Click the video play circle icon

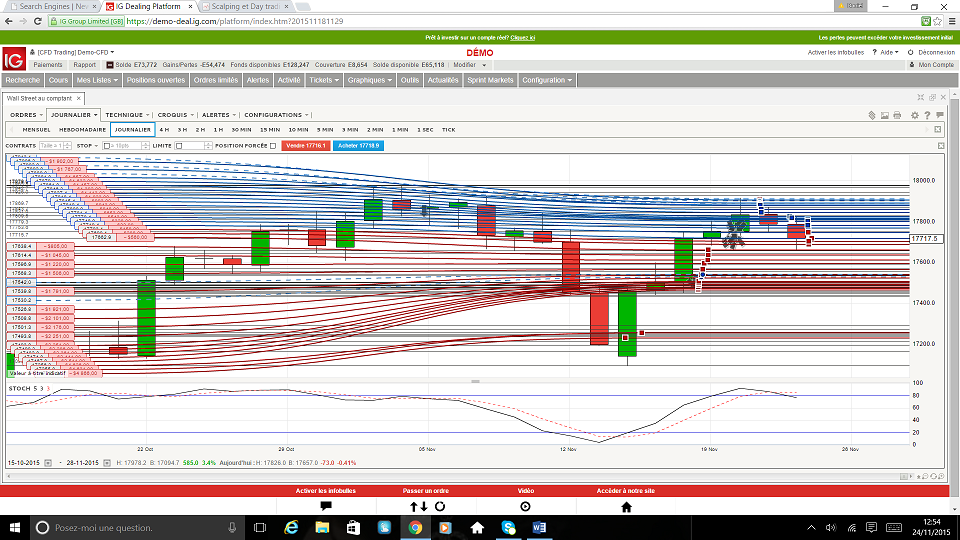pyautogui.click(x=525, y=506)
